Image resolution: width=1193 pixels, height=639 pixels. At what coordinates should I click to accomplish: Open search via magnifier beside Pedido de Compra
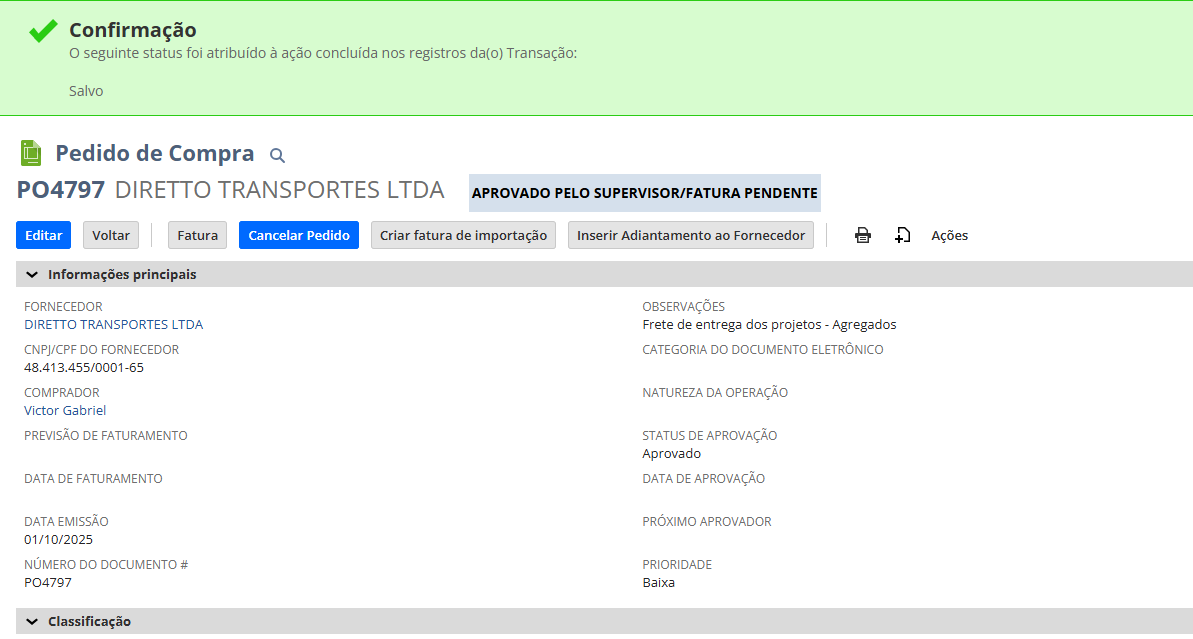[278, 155]
